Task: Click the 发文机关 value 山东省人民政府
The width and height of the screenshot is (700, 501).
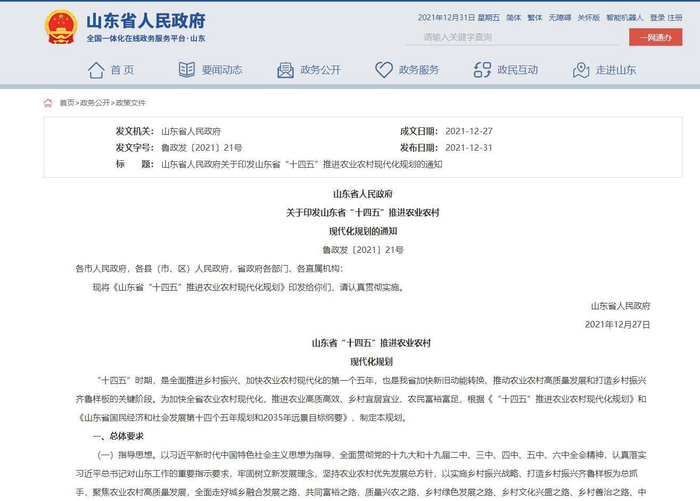Action: click(191, 131)
